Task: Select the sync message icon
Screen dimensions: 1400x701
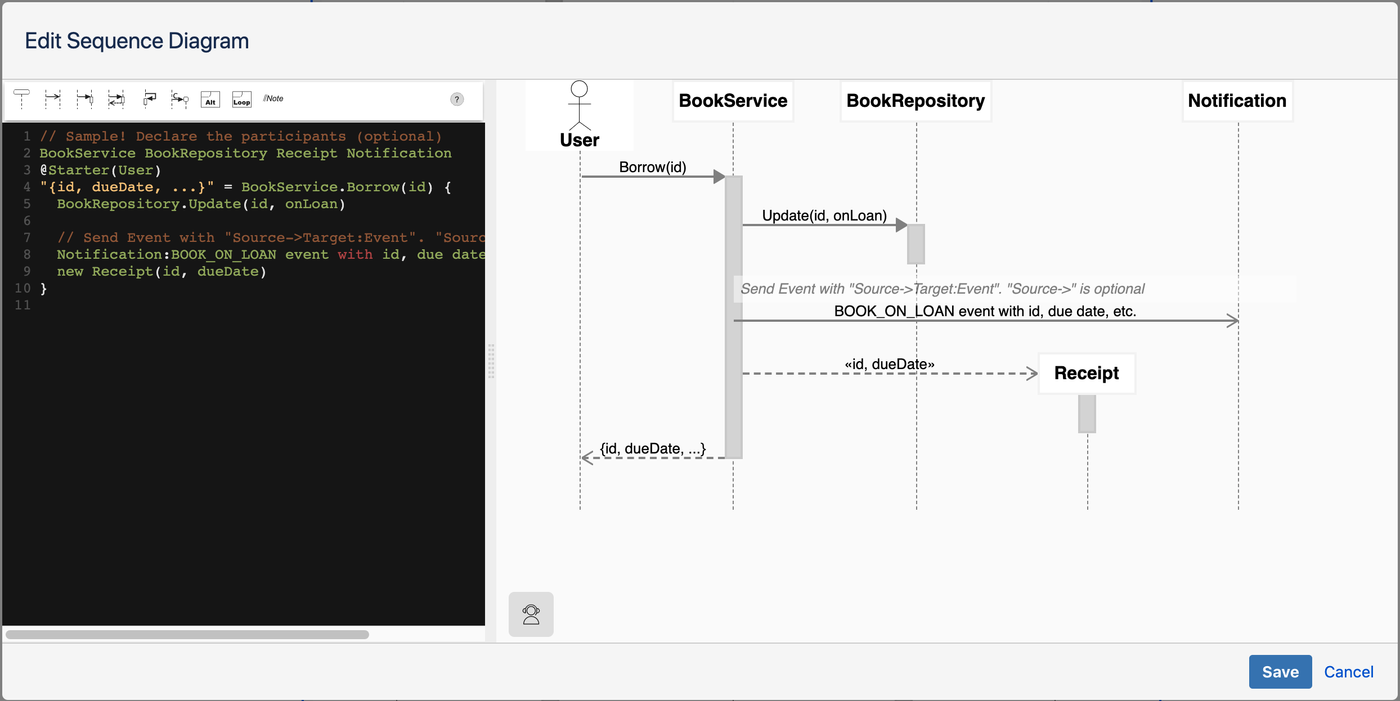Action: 85,98
